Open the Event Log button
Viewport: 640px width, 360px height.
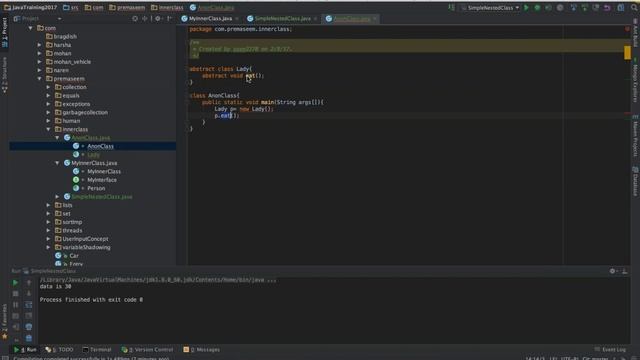[x=610, y=350]
